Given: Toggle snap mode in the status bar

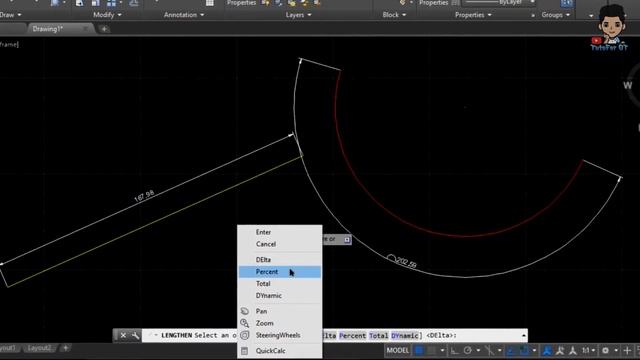Looking at the screenshot, I should click(431, 350).
